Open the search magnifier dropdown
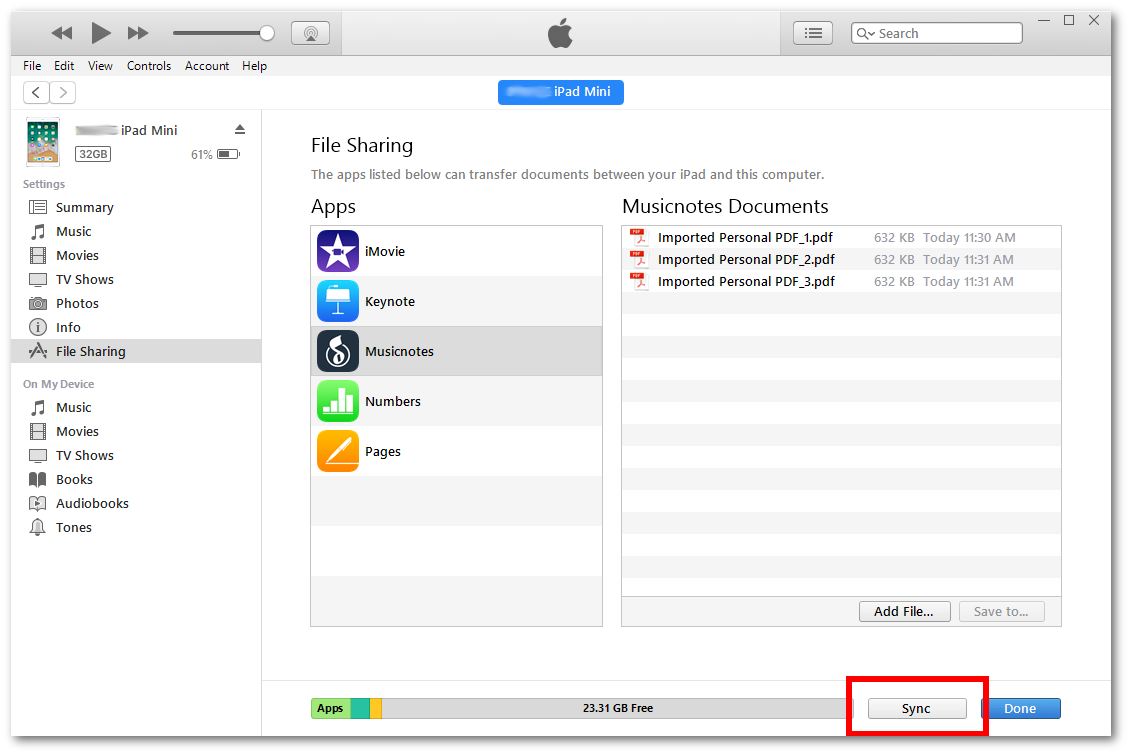Screen dimensions: 1130x755 tap(866, 33)
